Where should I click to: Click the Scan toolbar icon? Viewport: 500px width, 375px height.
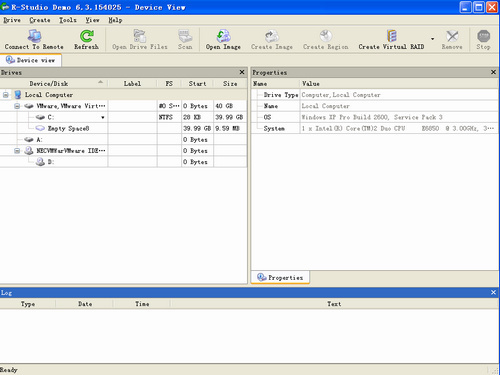(x=185, y=36)
